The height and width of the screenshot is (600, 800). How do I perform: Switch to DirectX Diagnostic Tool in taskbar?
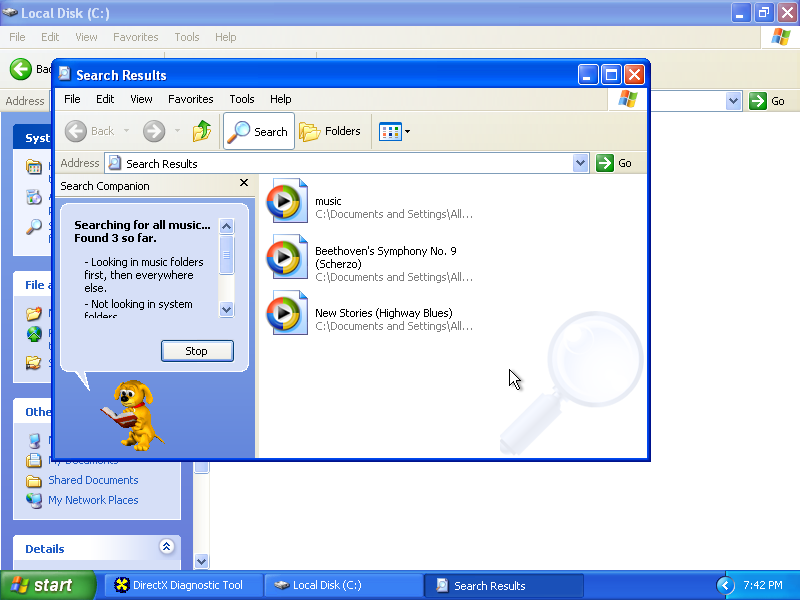click(x=180, y=586)
